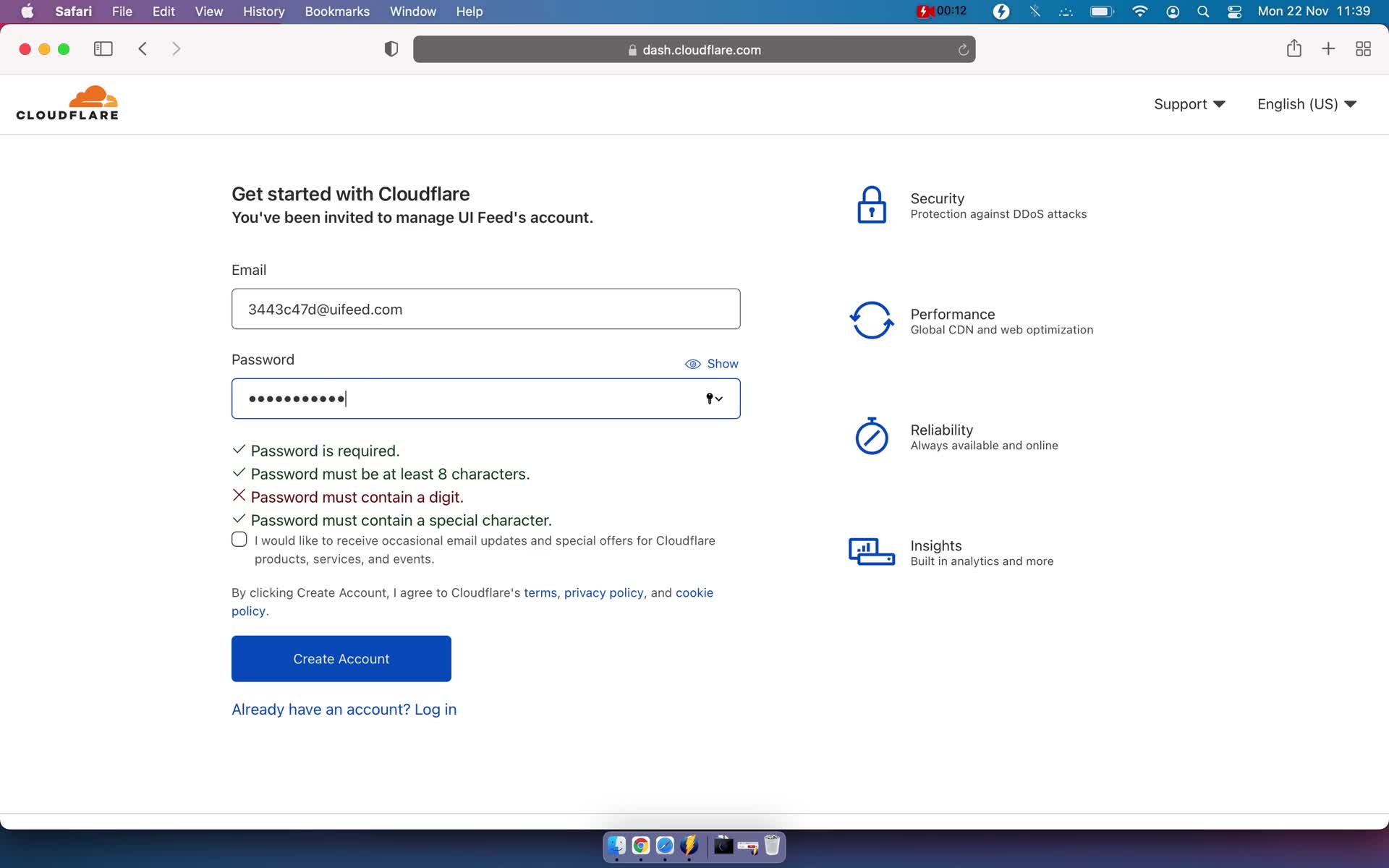Click the Cloudflare logo
The width and height of the screenshot is (1389, 868).
67,103
